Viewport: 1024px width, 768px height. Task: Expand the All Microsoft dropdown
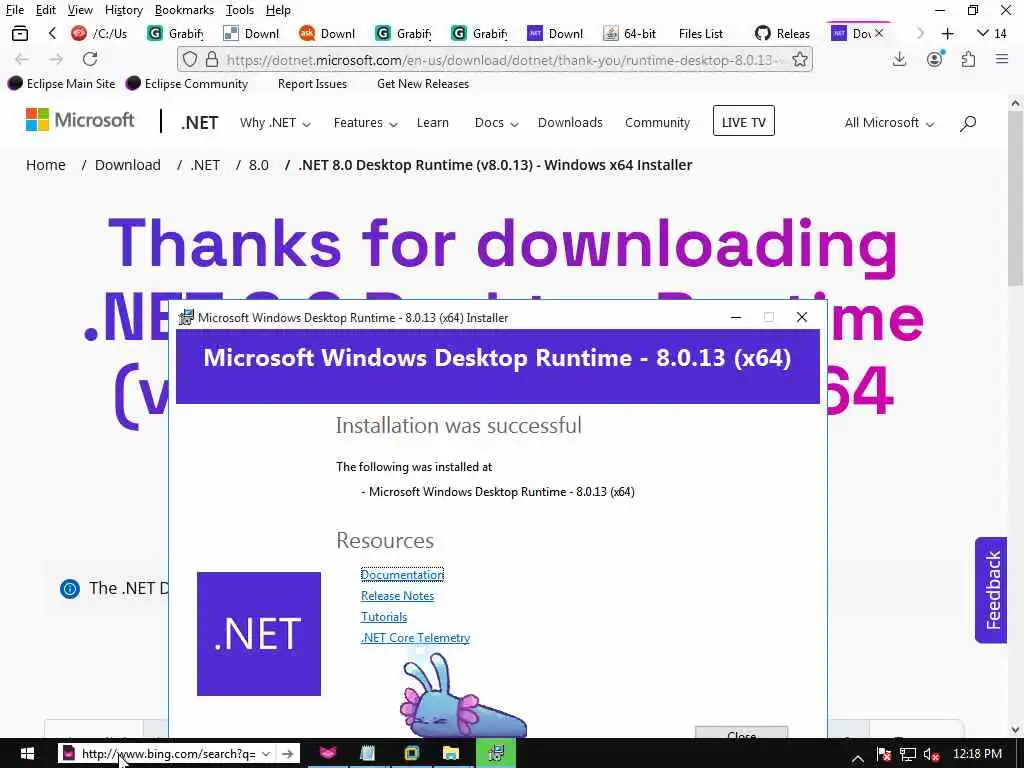[x=889, y=123]
